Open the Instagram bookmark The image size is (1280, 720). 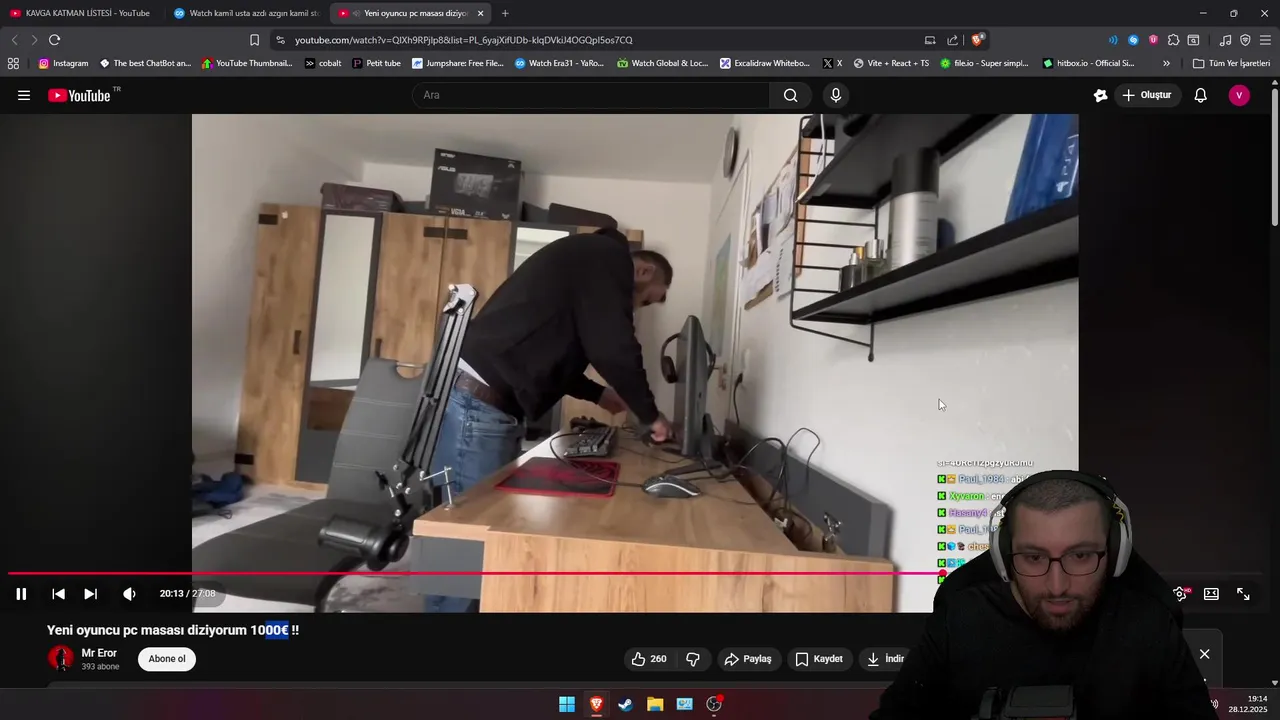[x=63, y=63]
